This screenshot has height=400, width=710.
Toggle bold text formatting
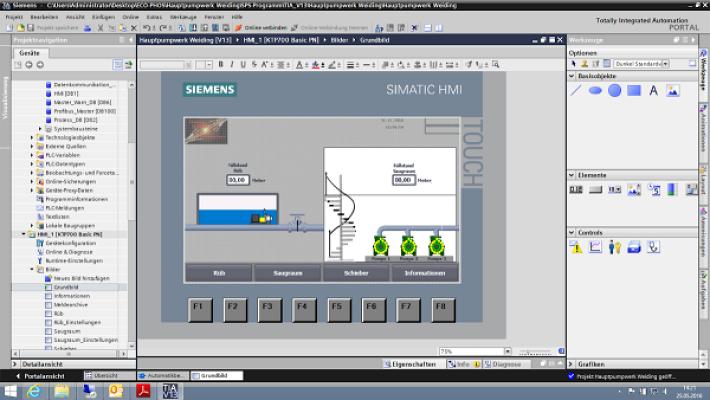(221, 65)
